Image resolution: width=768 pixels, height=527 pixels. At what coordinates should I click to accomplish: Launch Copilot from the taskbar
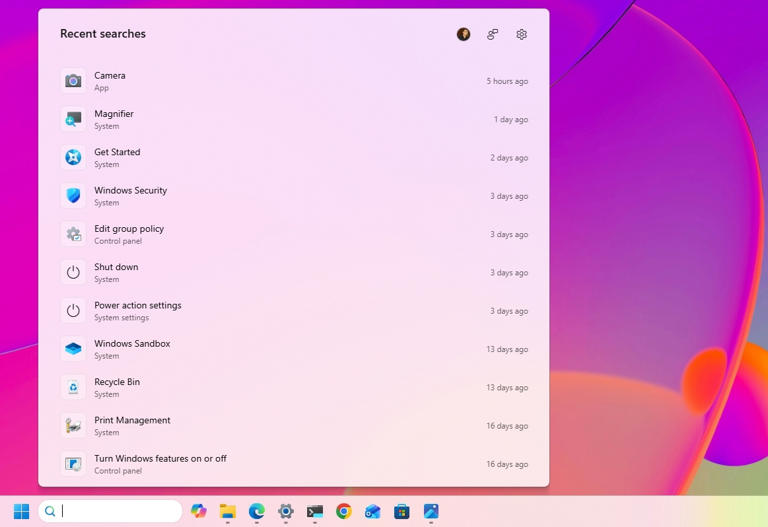[199, 511]
